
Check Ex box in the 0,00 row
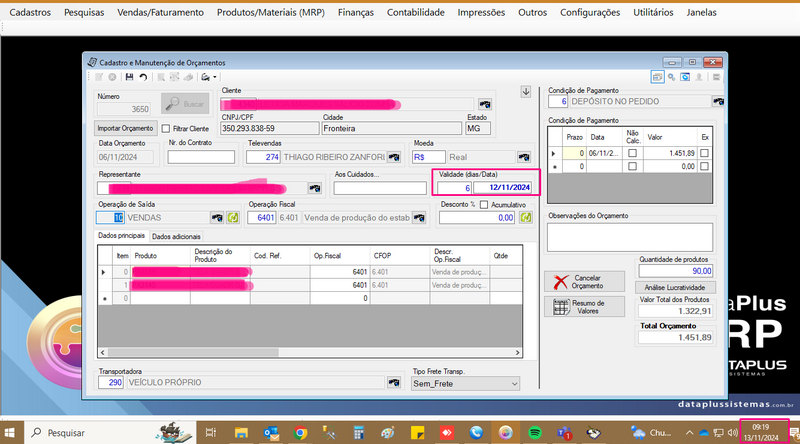pyautogui.click(x=705, y=166)
